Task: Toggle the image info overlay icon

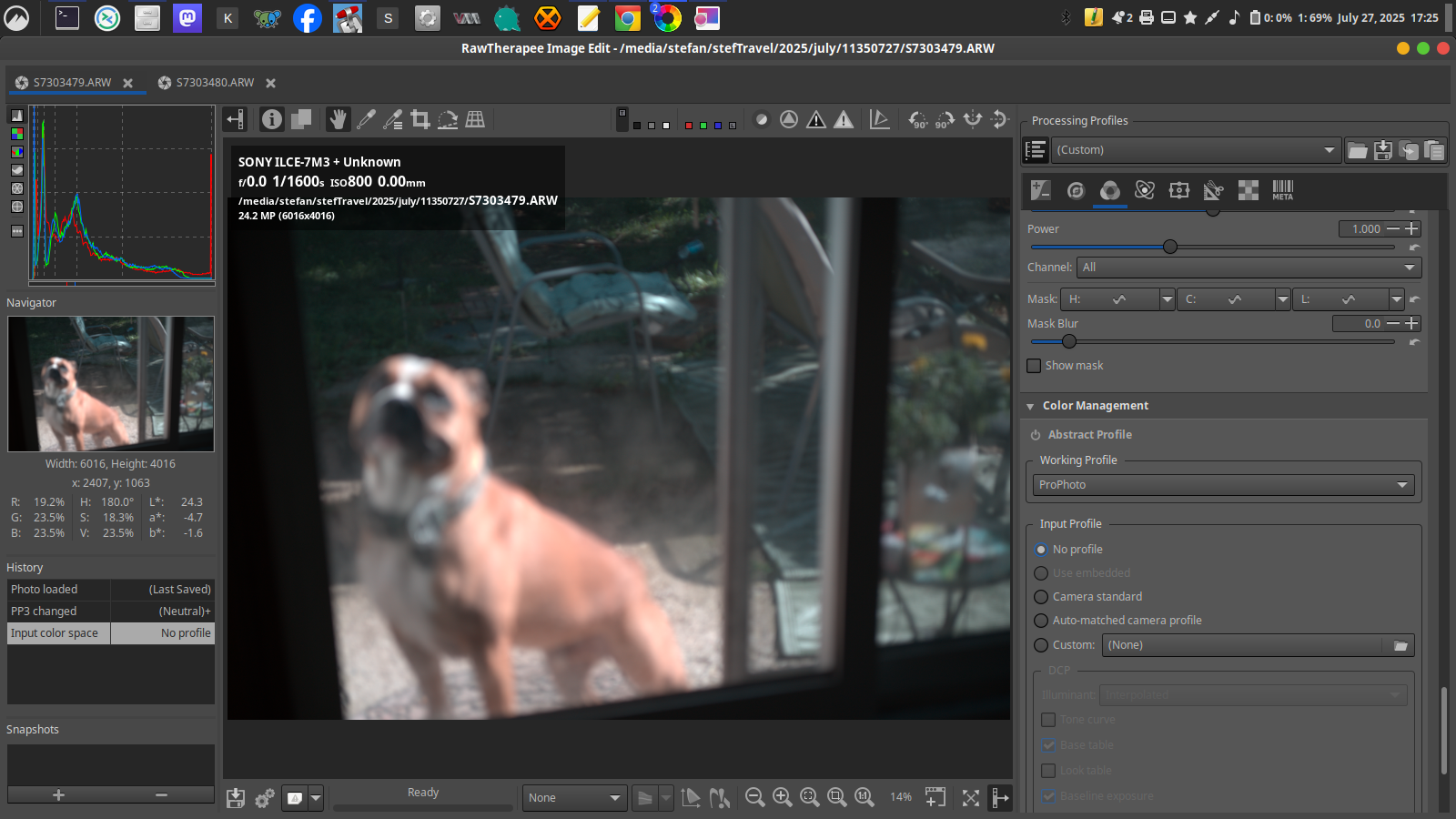Action: click(x=272, y=119)
